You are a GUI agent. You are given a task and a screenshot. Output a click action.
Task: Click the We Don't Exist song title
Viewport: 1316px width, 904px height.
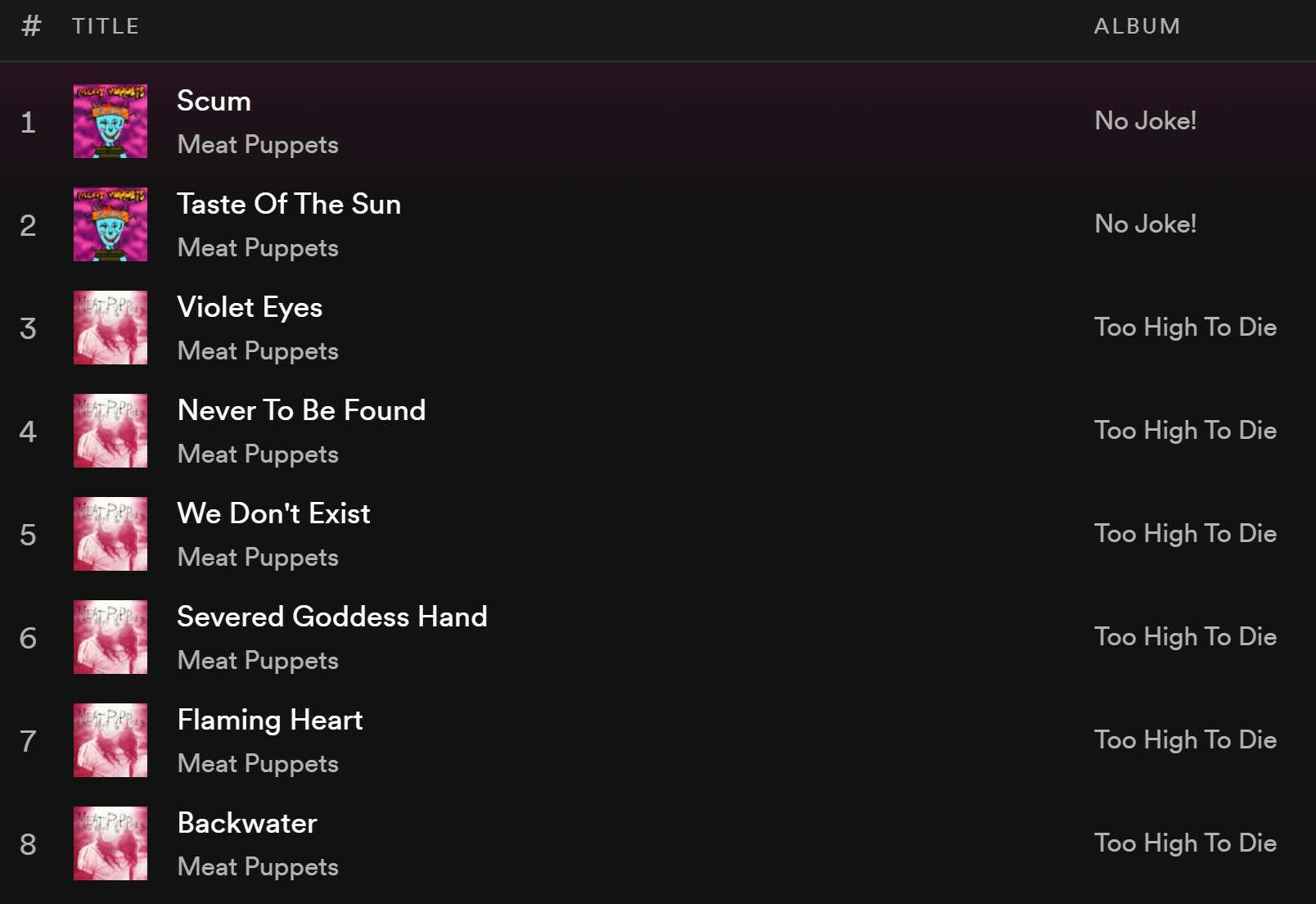[x=274, y=513]
